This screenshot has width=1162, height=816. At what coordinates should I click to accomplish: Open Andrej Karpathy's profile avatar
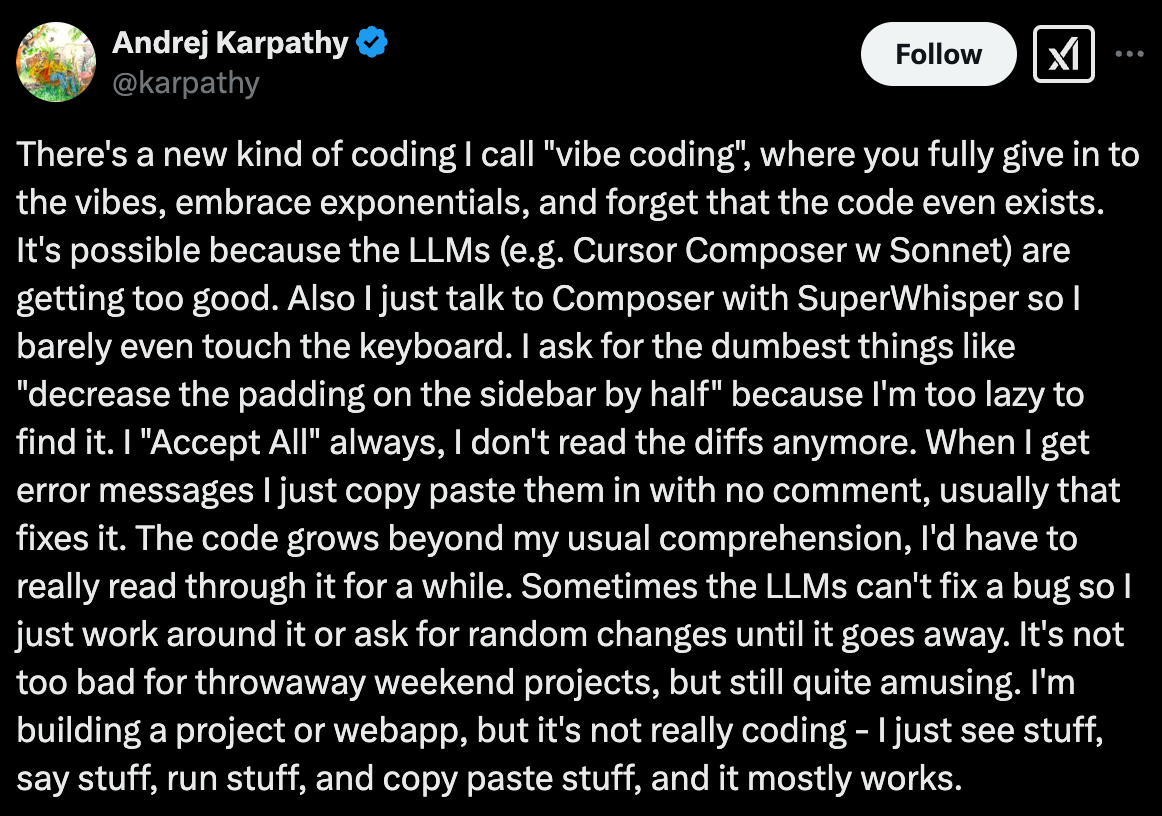(x=56, y=64)
